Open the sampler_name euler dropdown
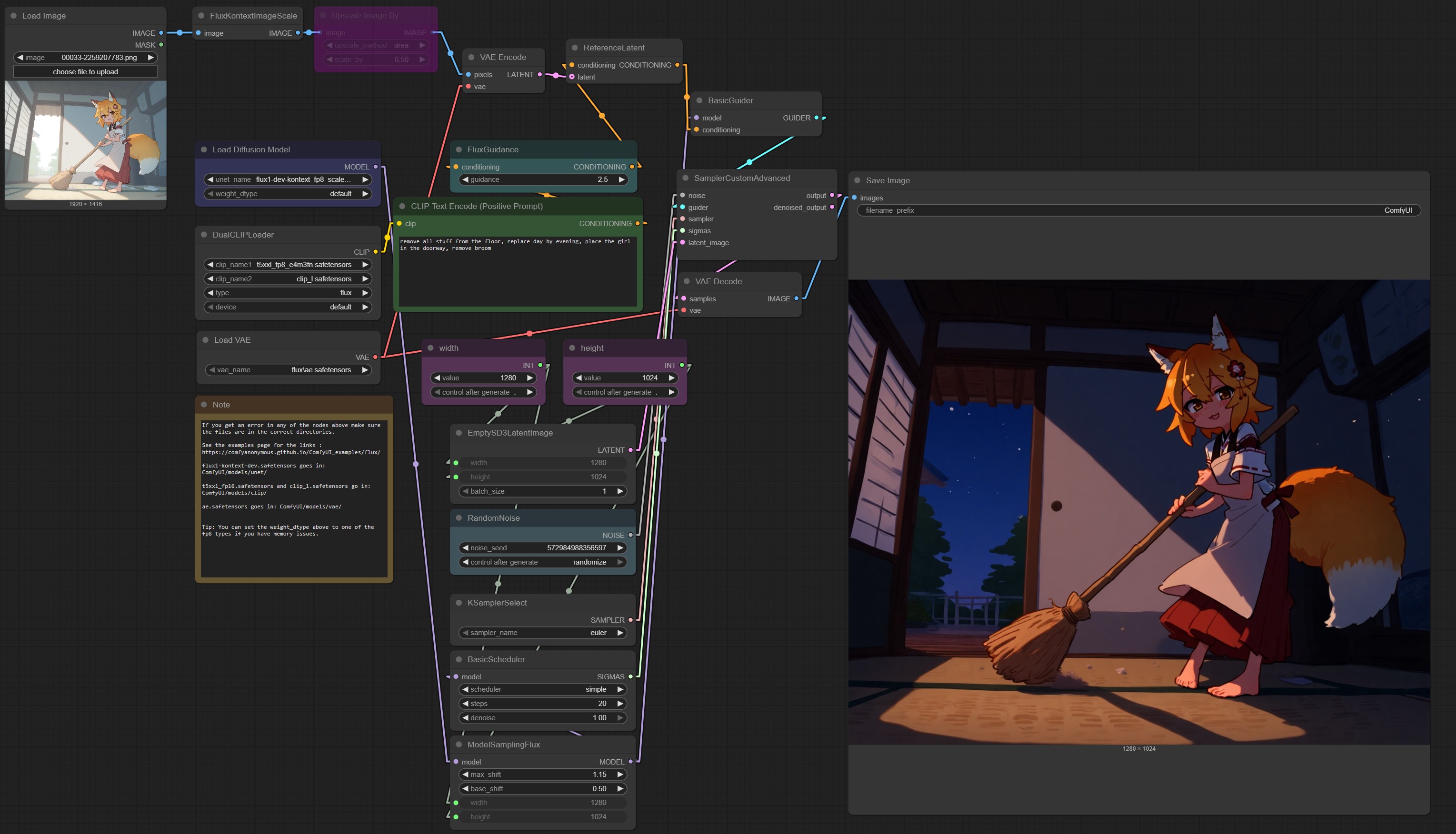 click(x=542, y=633)
